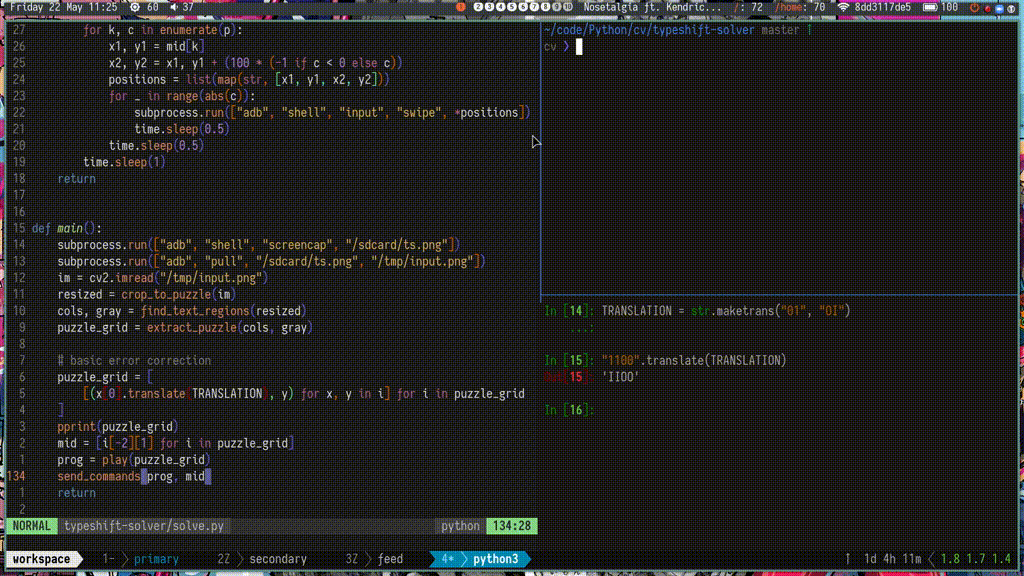Viewport: 1024px width, 576px height.
Task: Switch to workspace 5 circle in top bar
Action: point(511,7)
